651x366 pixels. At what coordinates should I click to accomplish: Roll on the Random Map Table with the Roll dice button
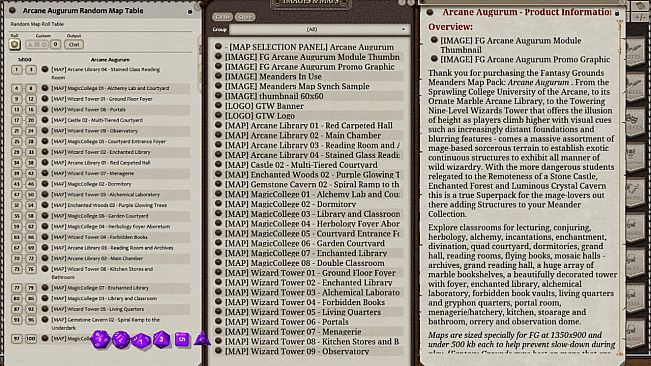(x=15, y=44)
